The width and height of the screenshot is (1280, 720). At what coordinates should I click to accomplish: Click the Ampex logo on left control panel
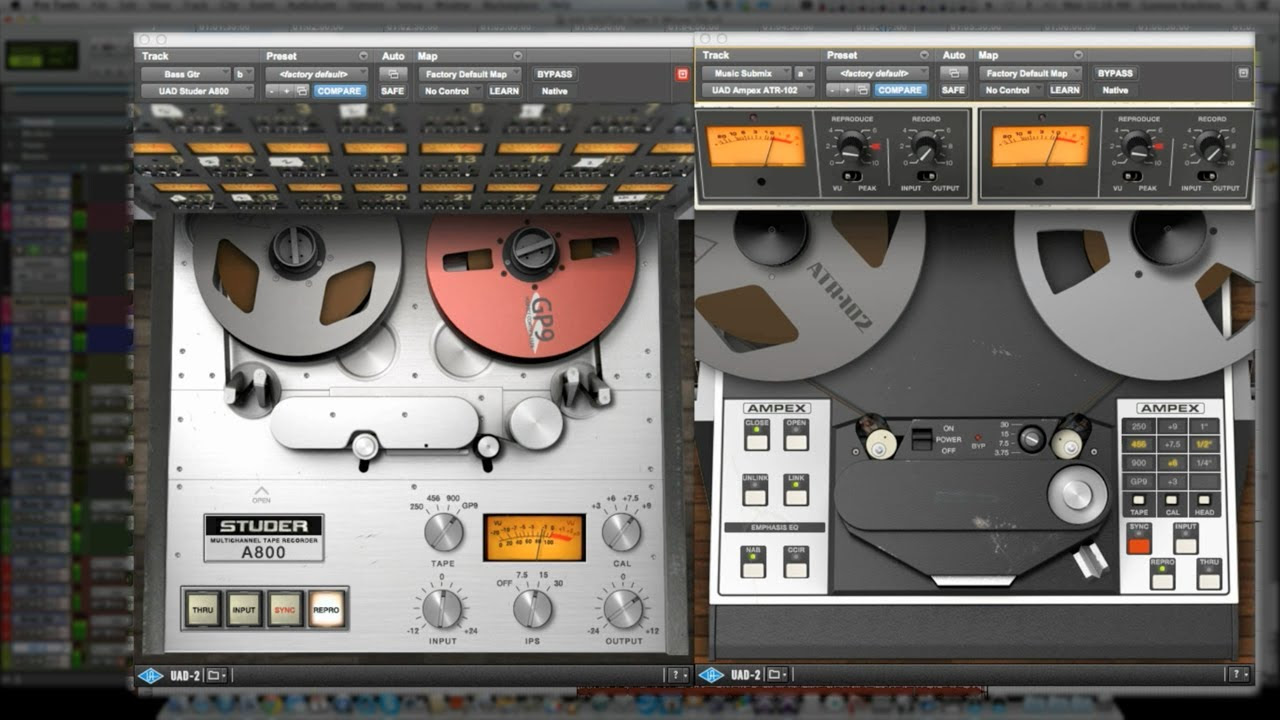pyautogui.click(x=776, y=408)
